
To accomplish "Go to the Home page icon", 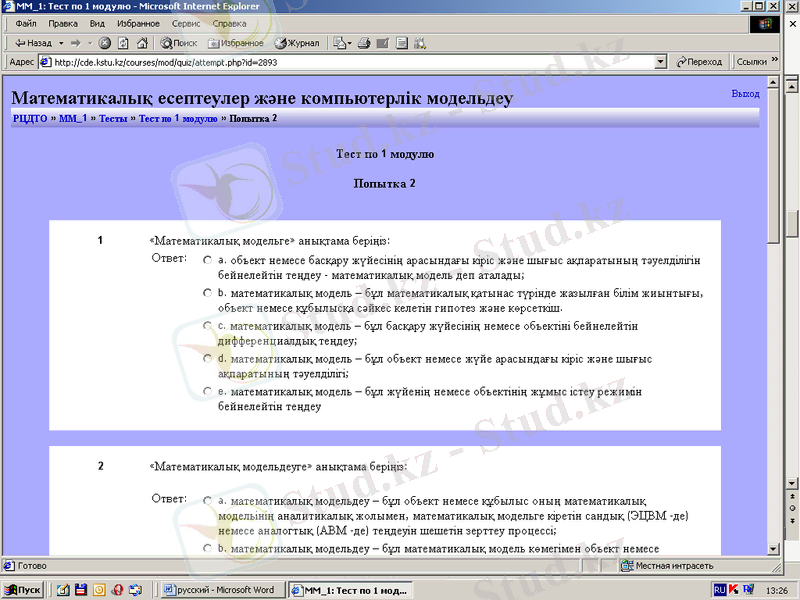I will [142, 43].
